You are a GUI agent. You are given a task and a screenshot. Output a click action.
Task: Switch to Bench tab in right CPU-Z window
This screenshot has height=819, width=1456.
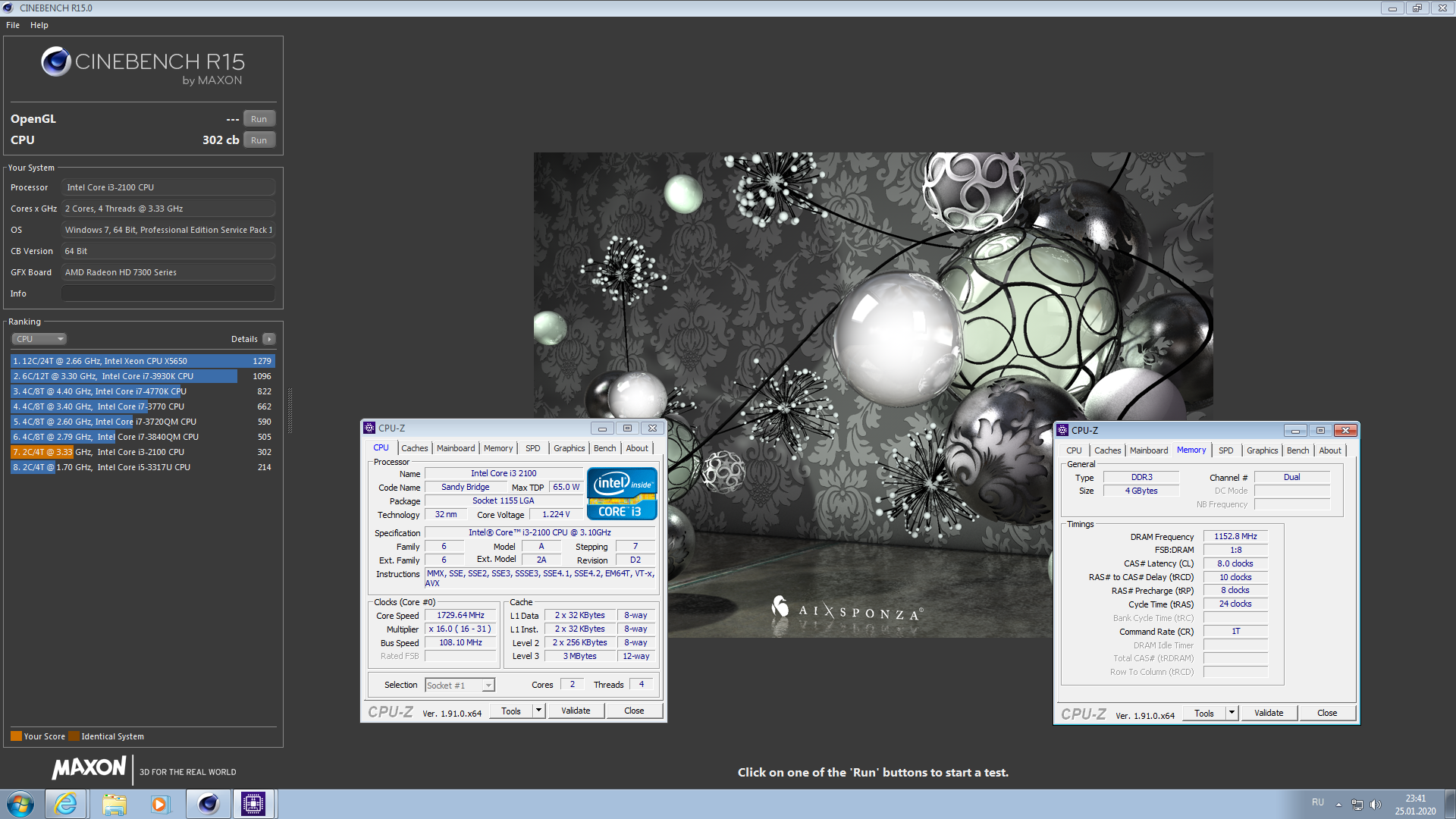[1298, 450]
